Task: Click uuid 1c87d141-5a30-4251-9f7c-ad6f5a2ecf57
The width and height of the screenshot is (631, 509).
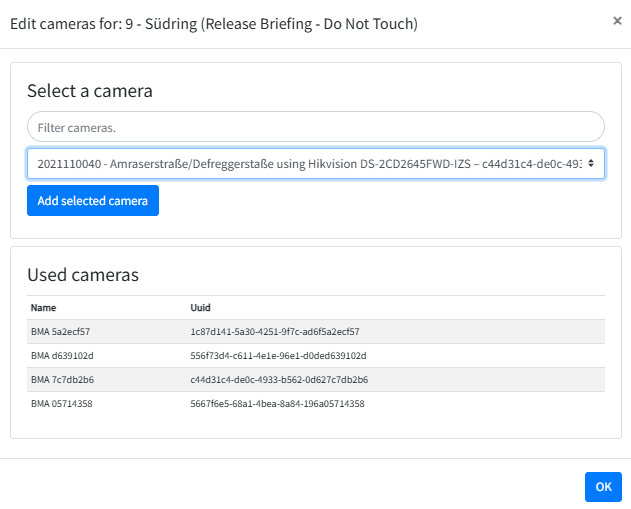Action: [x=275, y=332]
